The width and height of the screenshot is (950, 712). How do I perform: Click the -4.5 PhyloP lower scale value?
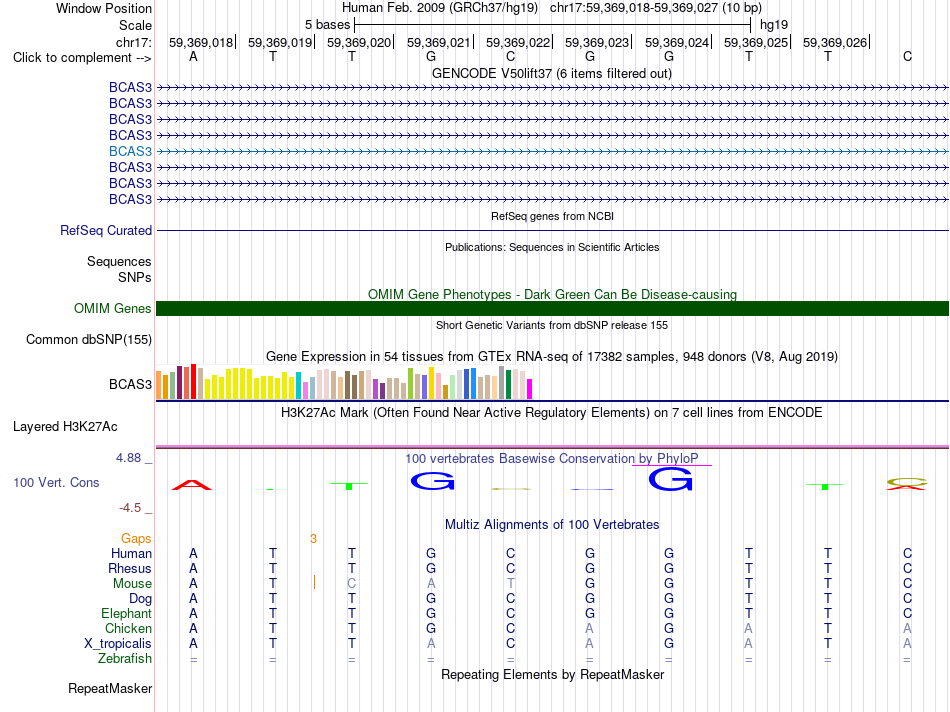(x=130, y=508)
